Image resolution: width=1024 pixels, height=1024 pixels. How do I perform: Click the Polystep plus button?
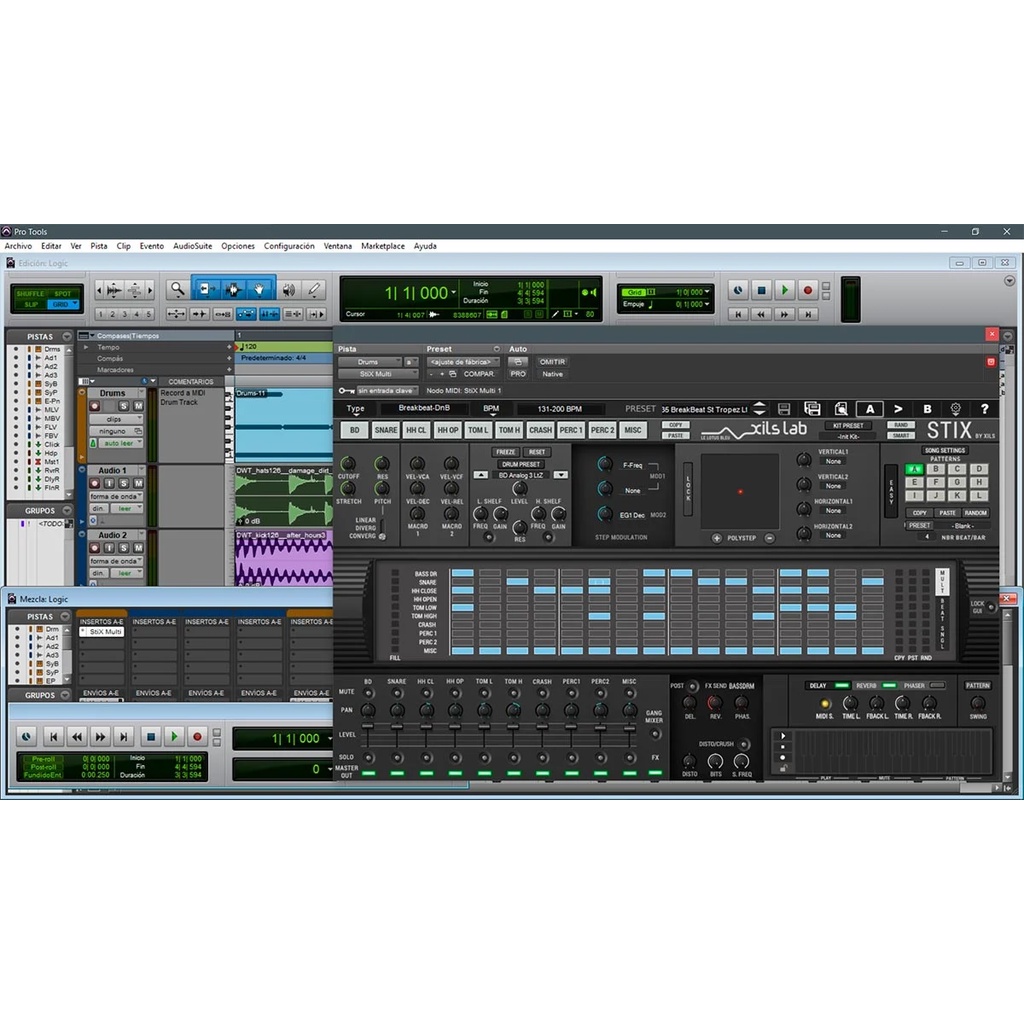click(x=716, y=538)
